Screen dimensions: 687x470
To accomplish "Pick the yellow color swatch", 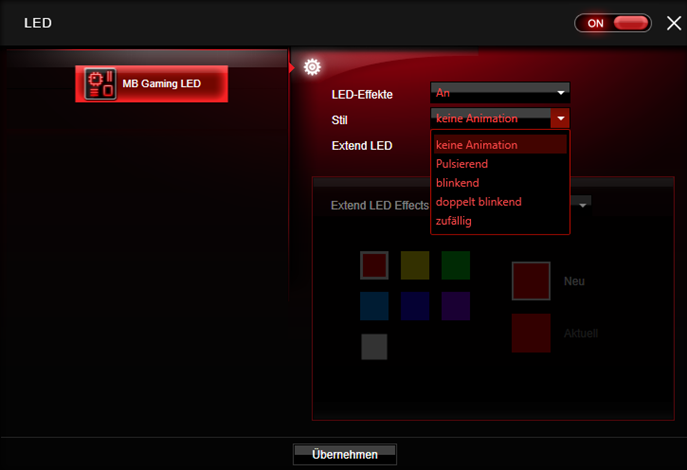I will (x=415, y=265).
